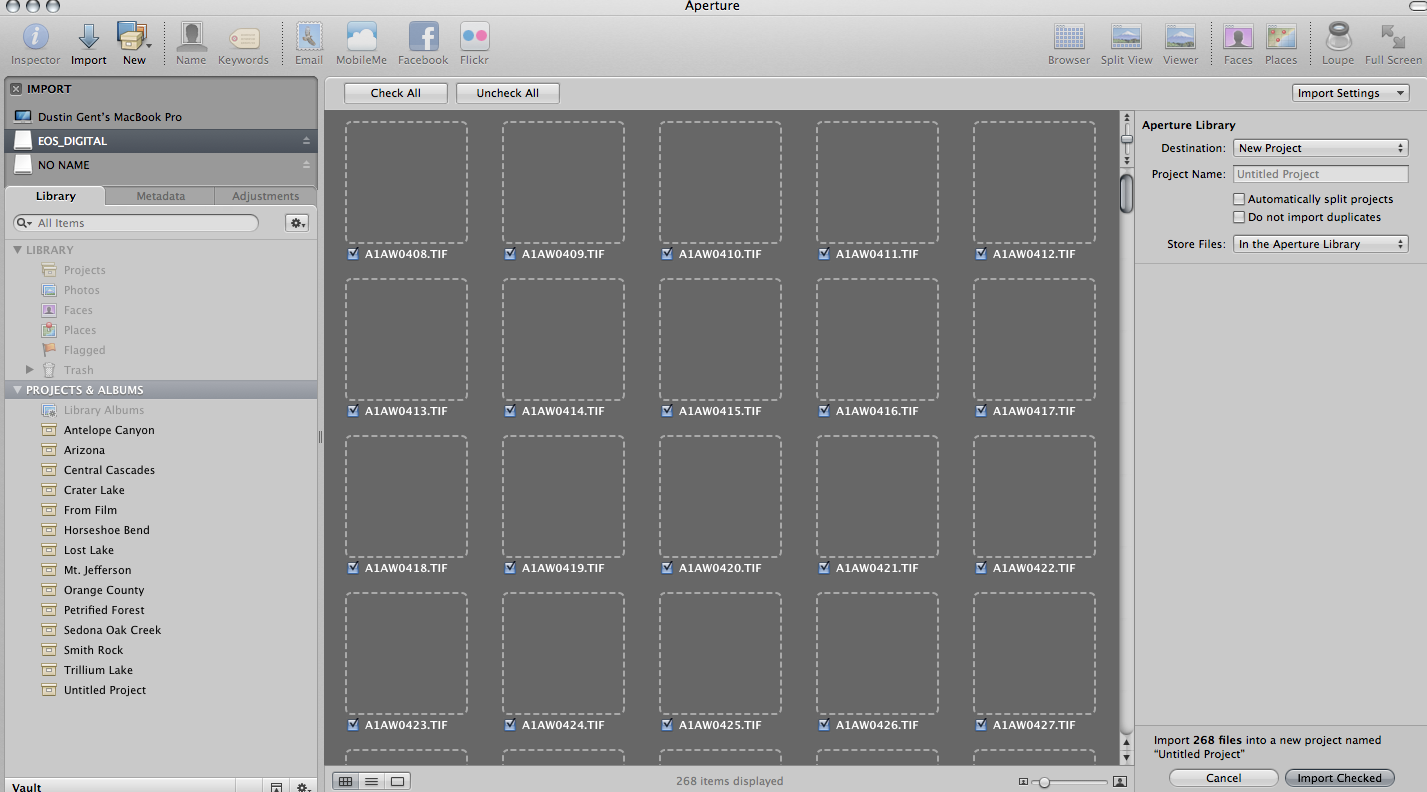Switch to the Metadata tab
Screen dimensions: 1427x792
160,196
